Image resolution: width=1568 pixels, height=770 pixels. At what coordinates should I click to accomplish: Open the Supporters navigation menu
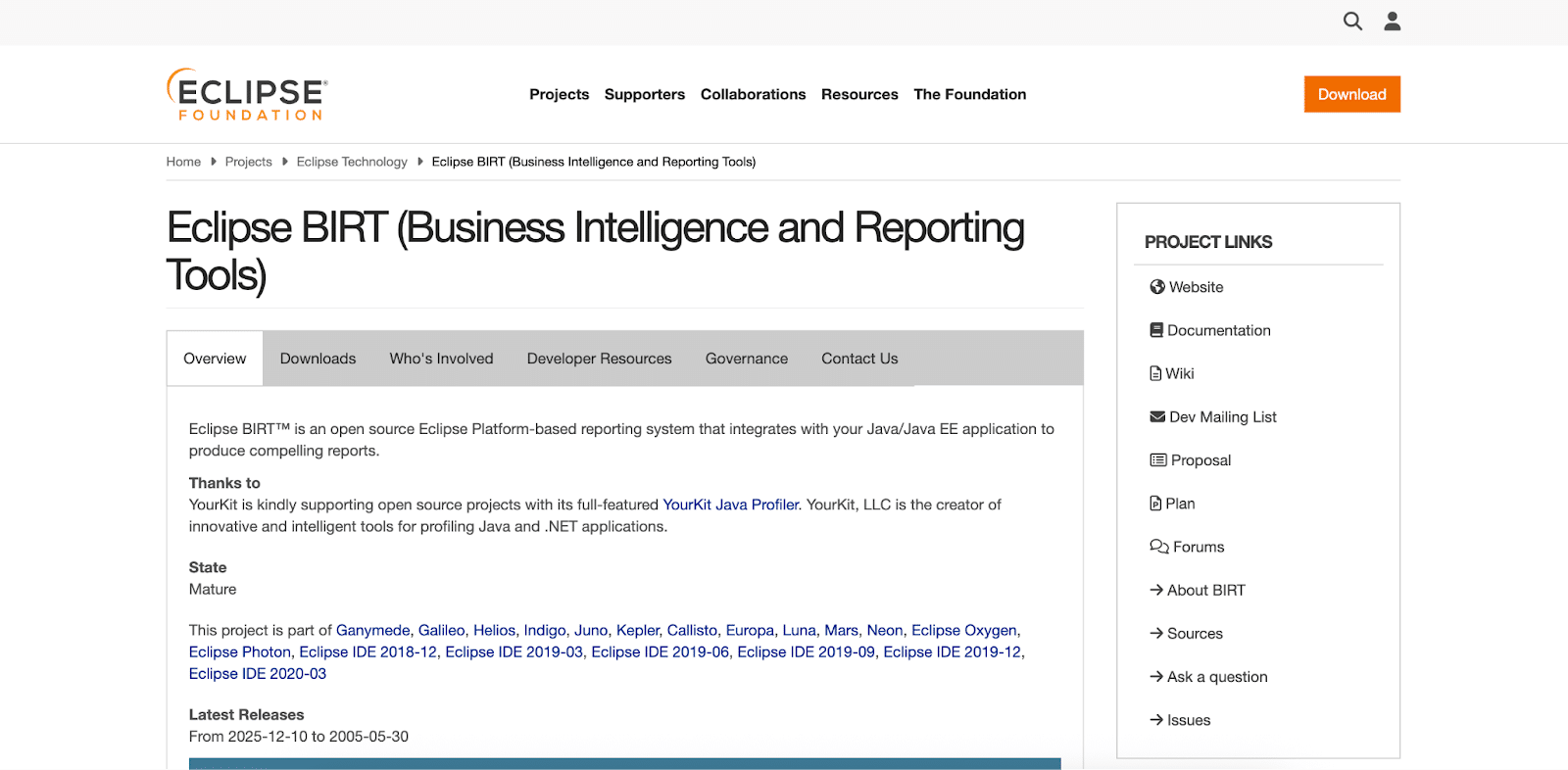click(645, 94)
